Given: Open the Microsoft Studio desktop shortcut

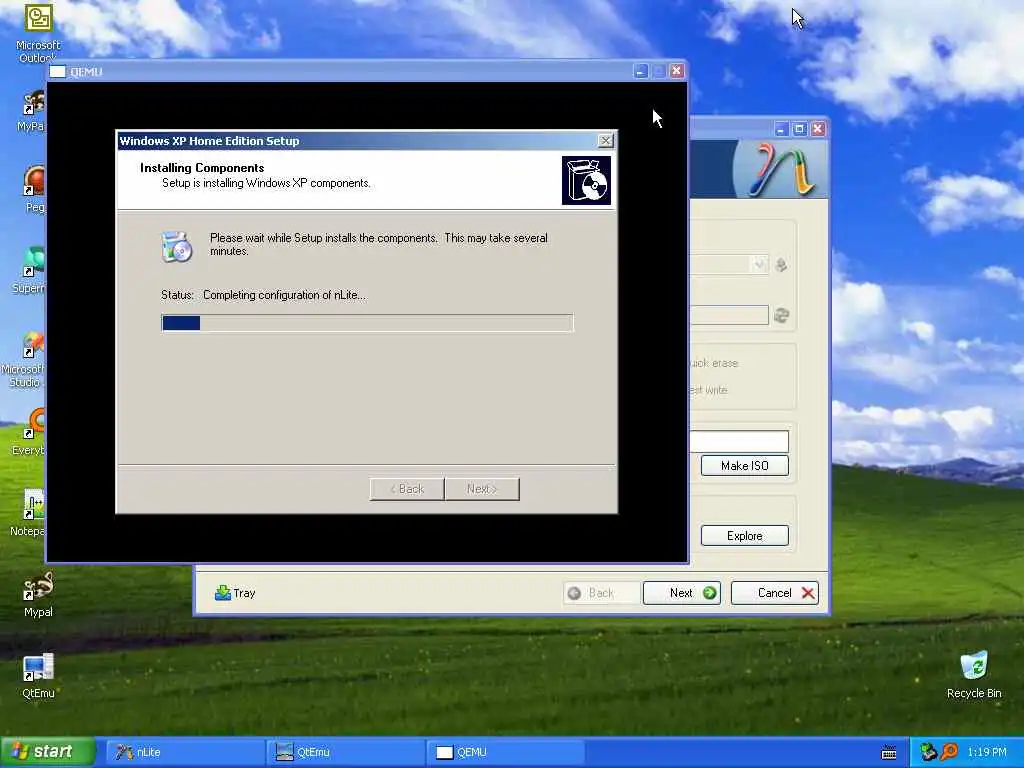Looking at the screenshot, I should 24,359.
